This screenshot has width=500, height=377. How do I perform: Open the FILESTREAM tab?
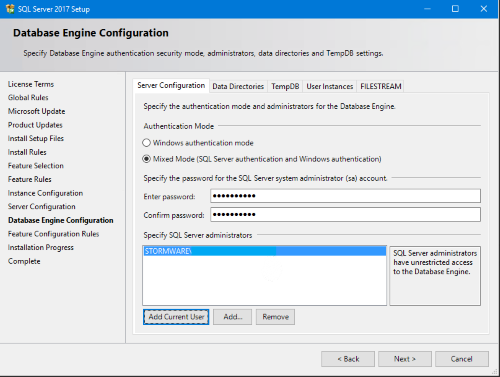[x=381, y=86]
